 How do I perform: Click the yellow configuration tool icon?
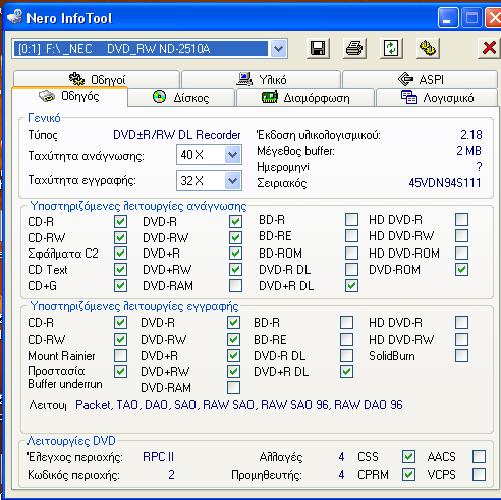pos(428,48)
